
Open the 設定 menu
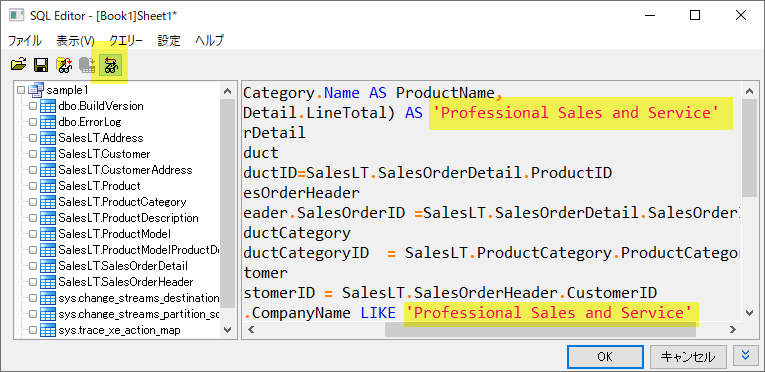coord(169,41)
